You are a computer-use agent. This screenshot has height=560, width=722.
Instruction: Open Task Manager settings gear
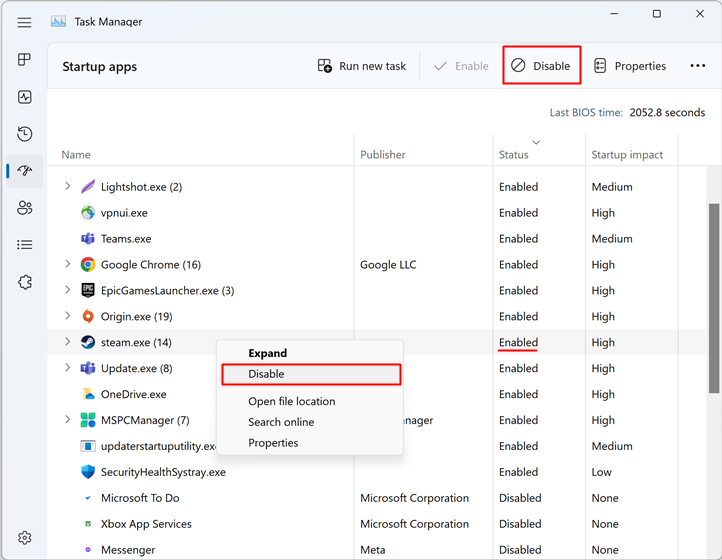(x=25, y=538)
